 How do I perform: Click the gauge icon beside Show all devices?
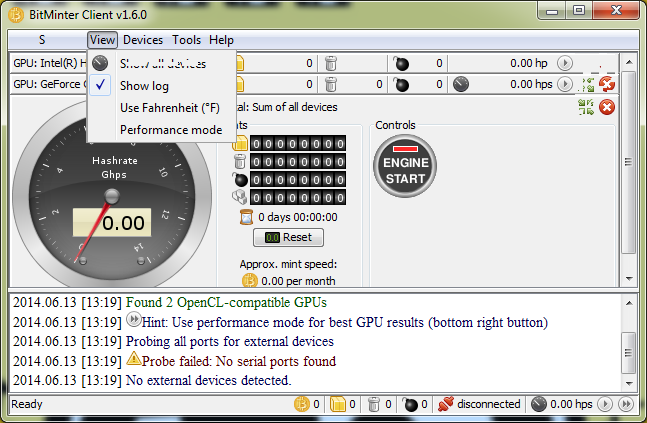(100, 63)
